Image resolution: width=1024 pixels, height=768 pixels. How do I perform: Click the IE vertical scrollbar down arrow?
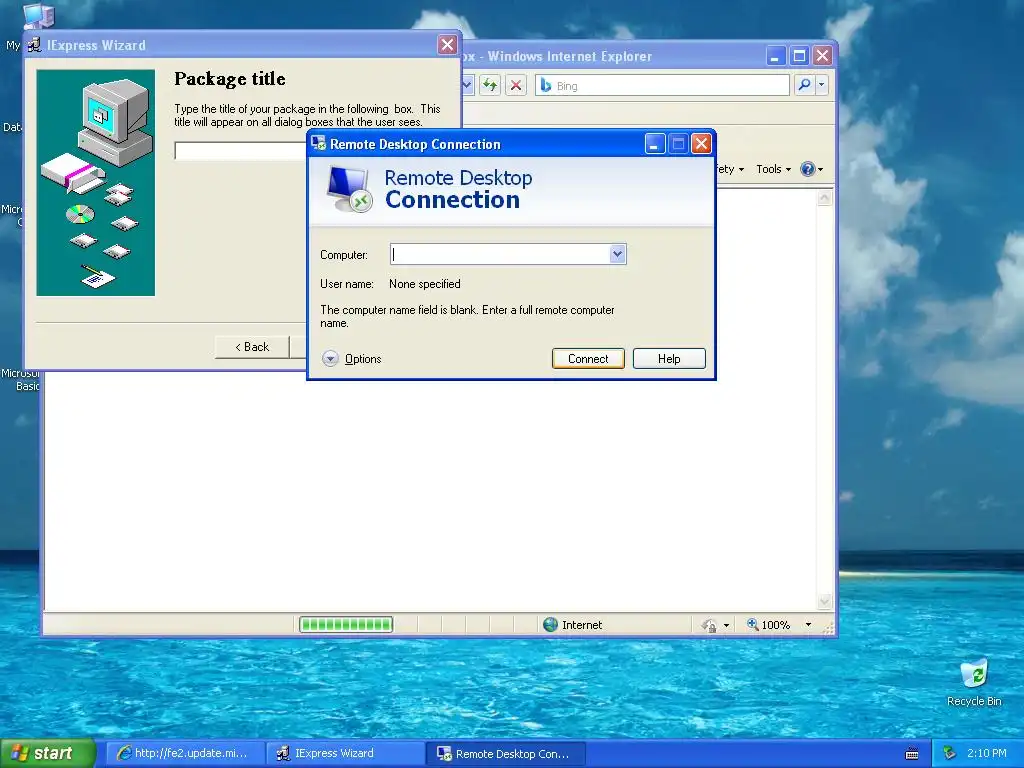(x=825, y=601)
